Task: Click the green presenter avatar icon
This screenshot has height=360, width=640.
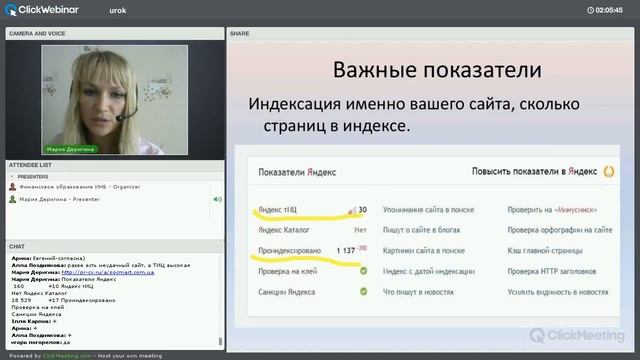Action: point(13,199)
